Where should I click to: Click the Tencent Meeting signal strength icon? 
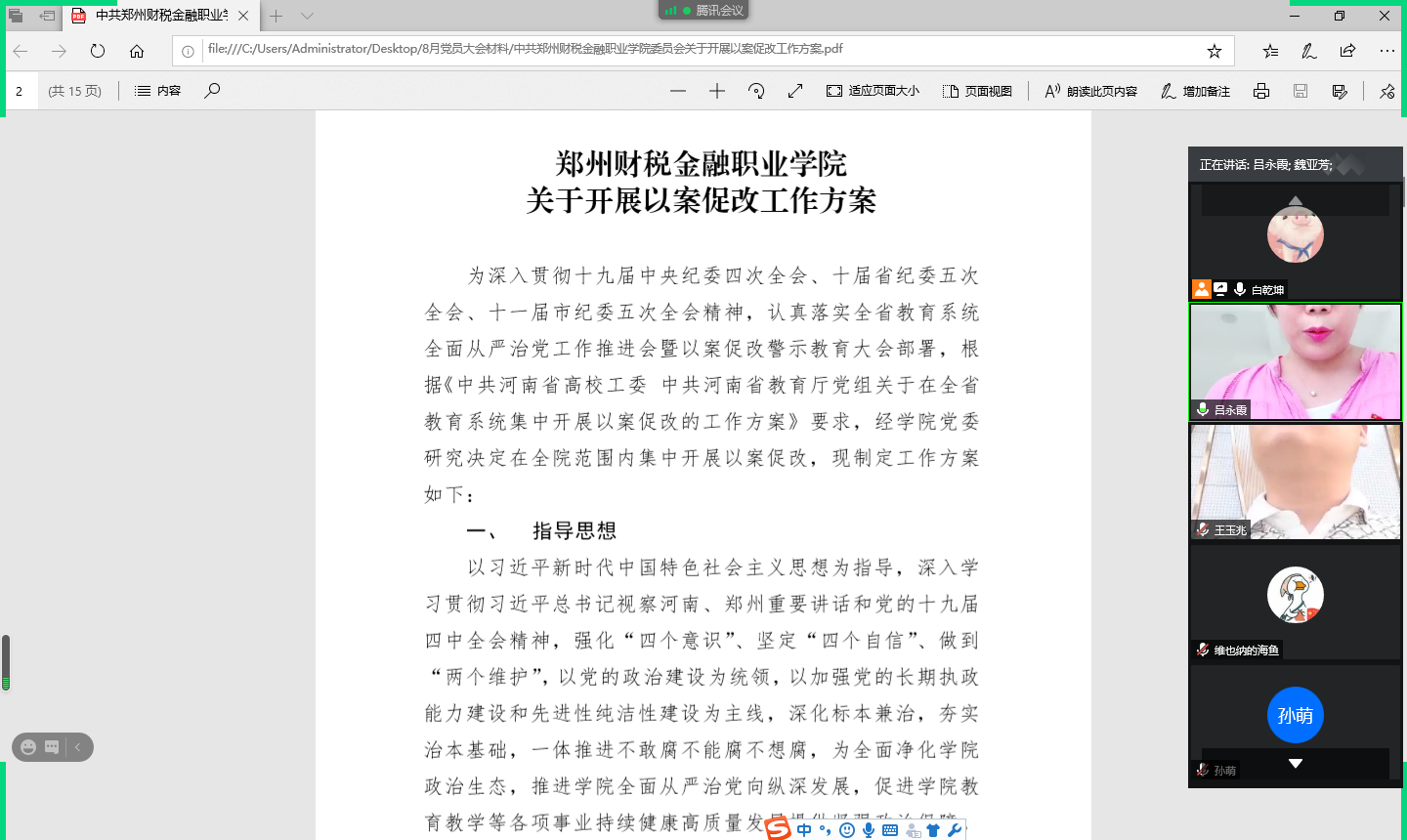[x=670, y=10]
